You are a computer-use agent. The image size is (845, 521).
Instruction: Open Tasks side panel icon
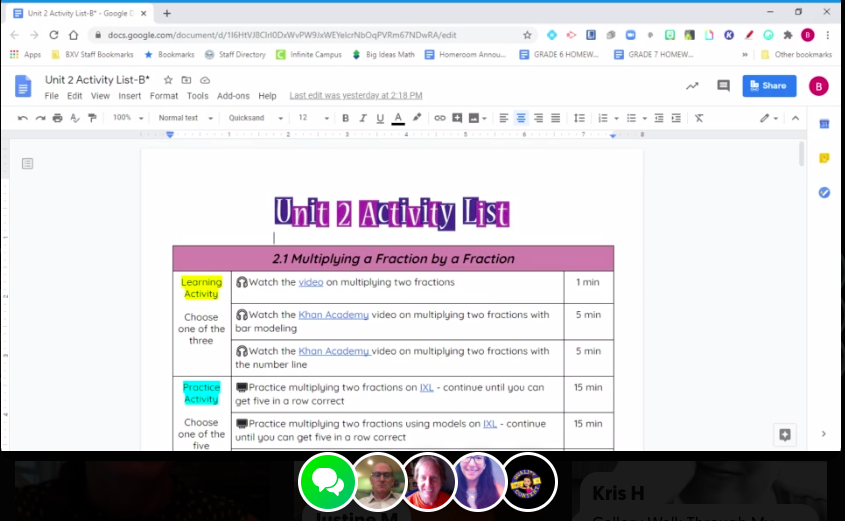[x=824, y=192]
